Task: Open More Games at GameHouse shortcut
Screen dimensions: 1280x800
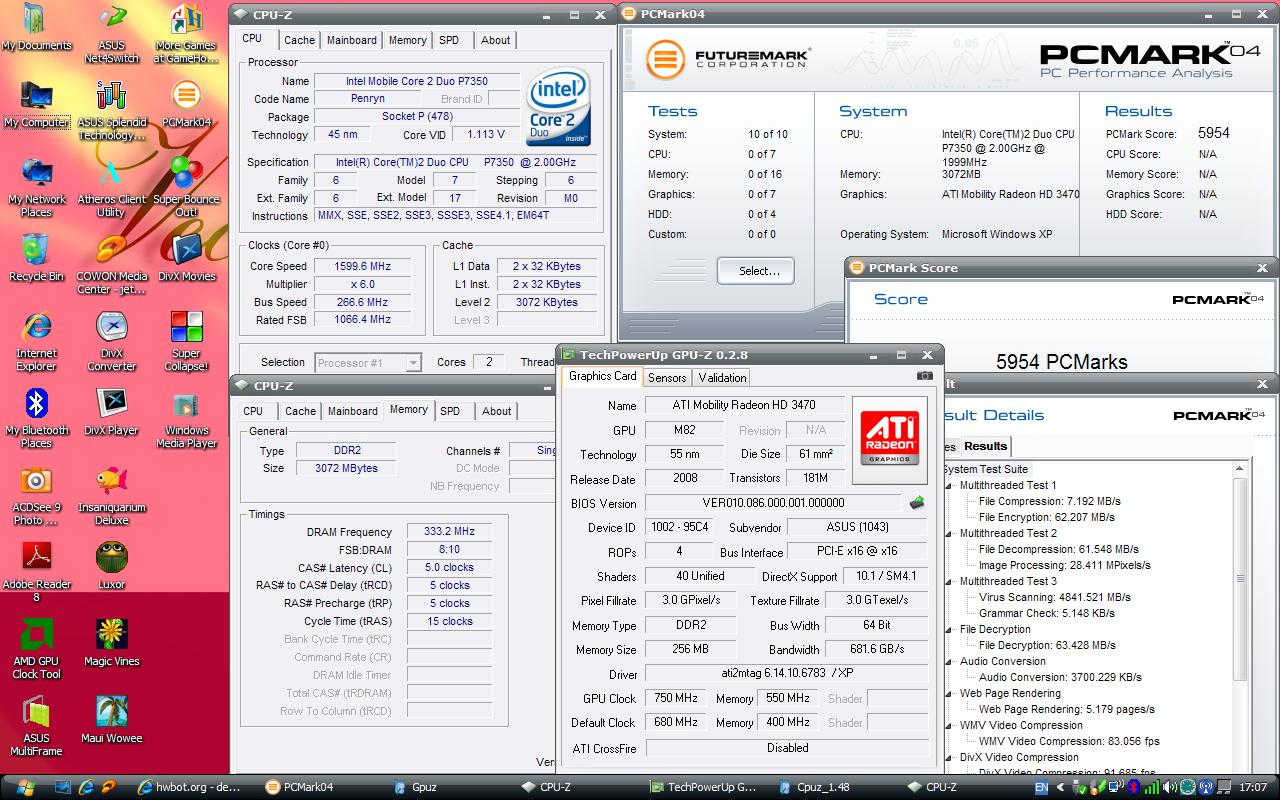Action: [186, 33]
